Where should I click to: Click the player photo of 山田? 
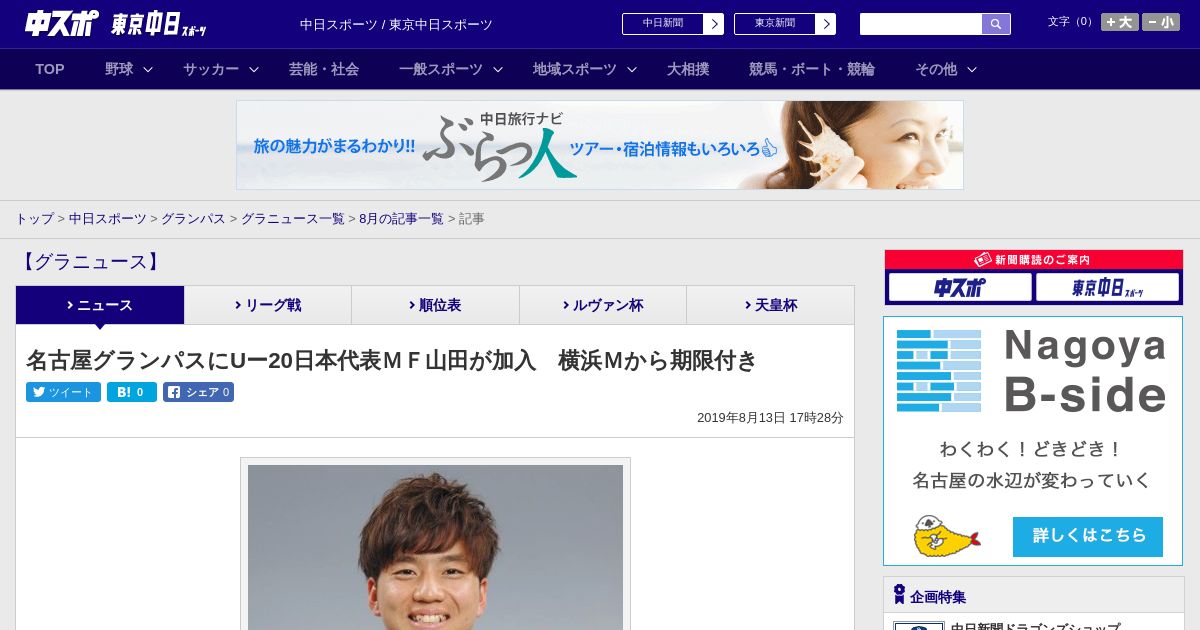[x=435, y=547]
